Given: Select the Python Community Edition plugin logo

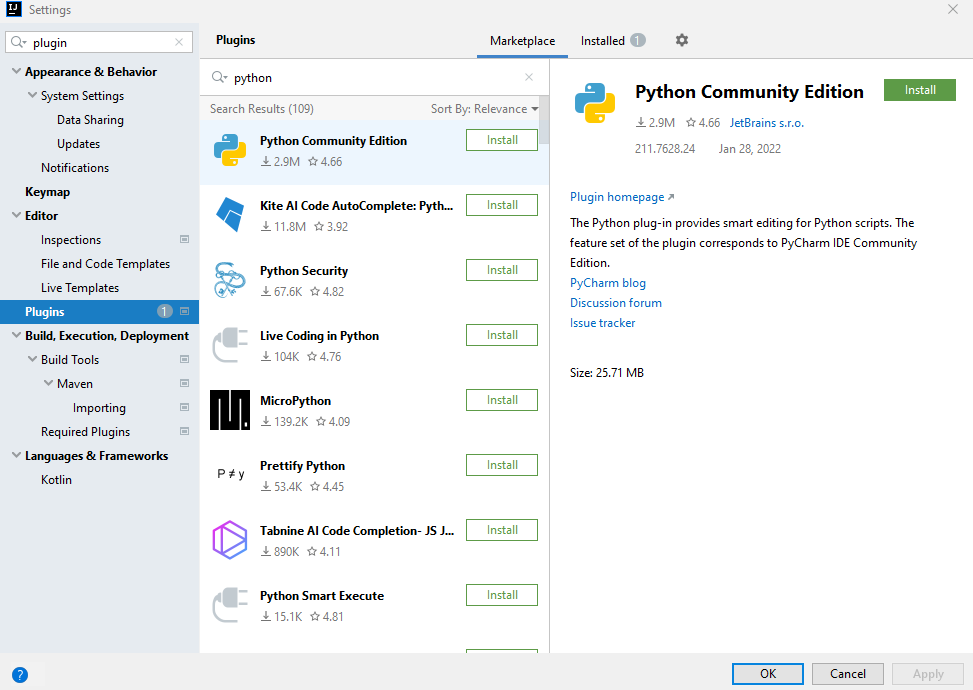Looking at the screenshot, I should pos(229,150).
